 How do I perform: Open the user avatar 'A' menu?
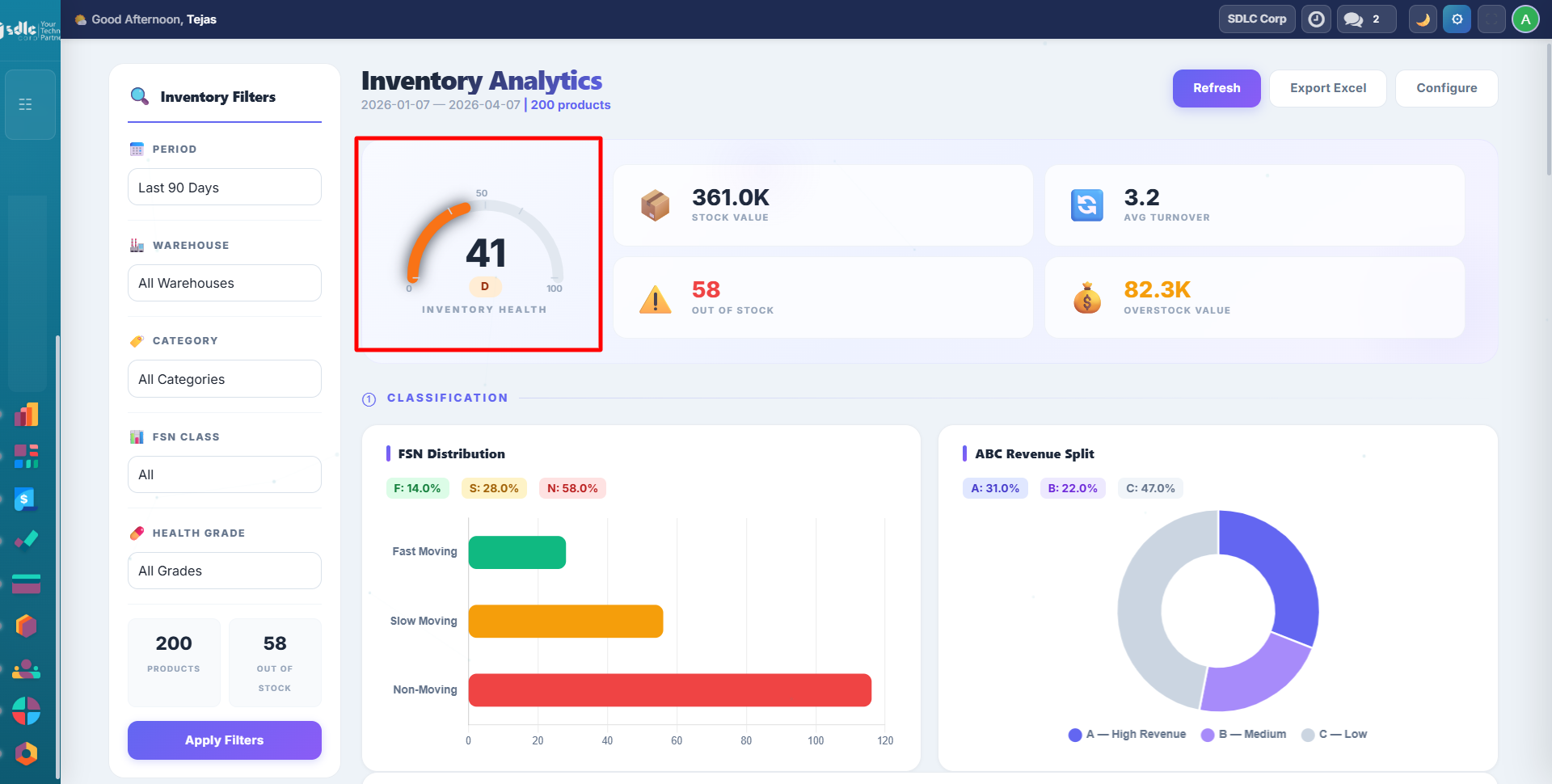(1525, 19)
